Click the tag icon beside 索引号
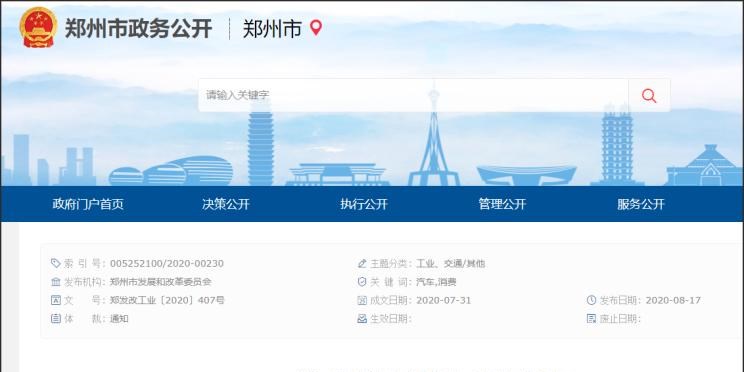 tap(56, 263)
